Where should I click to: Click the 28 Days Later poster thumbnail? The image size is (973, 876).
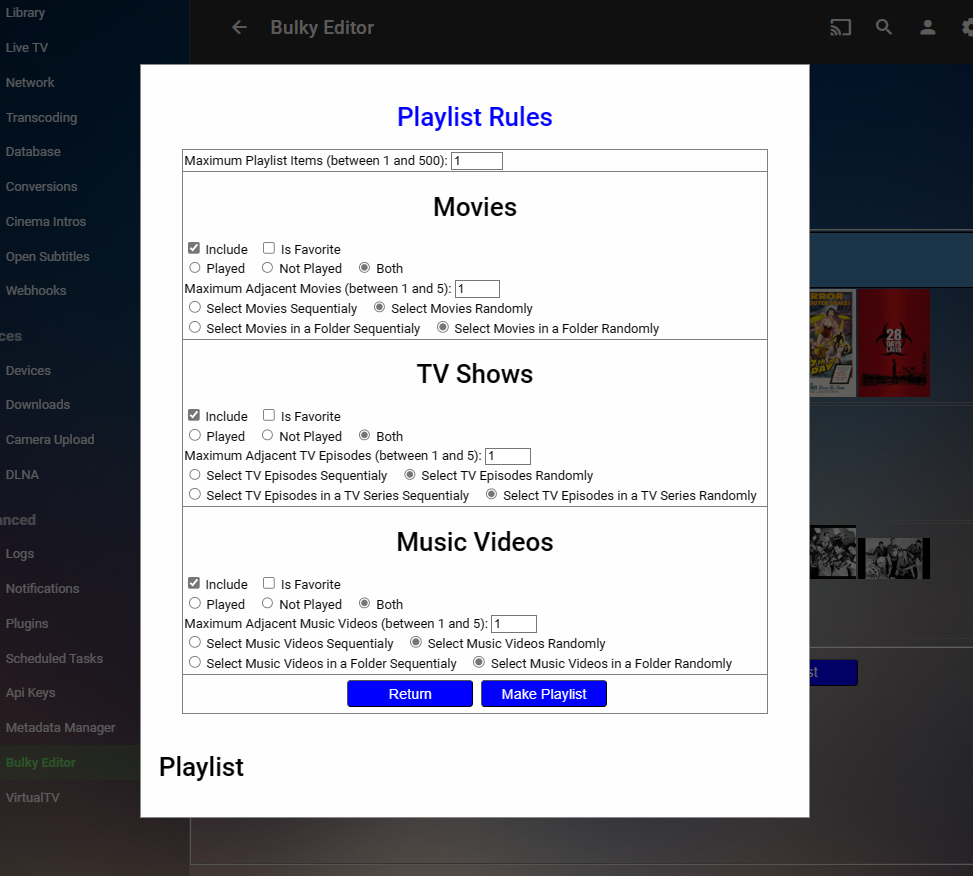pos(893,343)
